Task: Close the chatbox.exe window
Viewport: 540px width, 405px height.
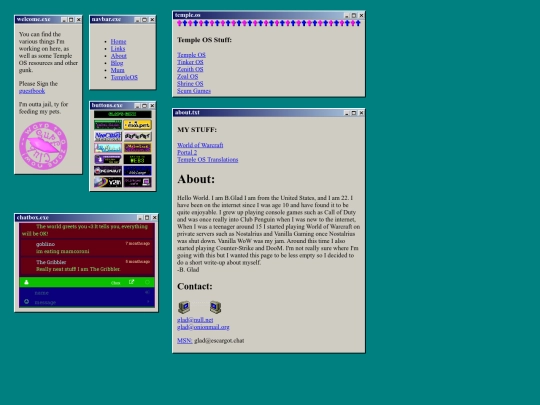Action: pos(154,218)
